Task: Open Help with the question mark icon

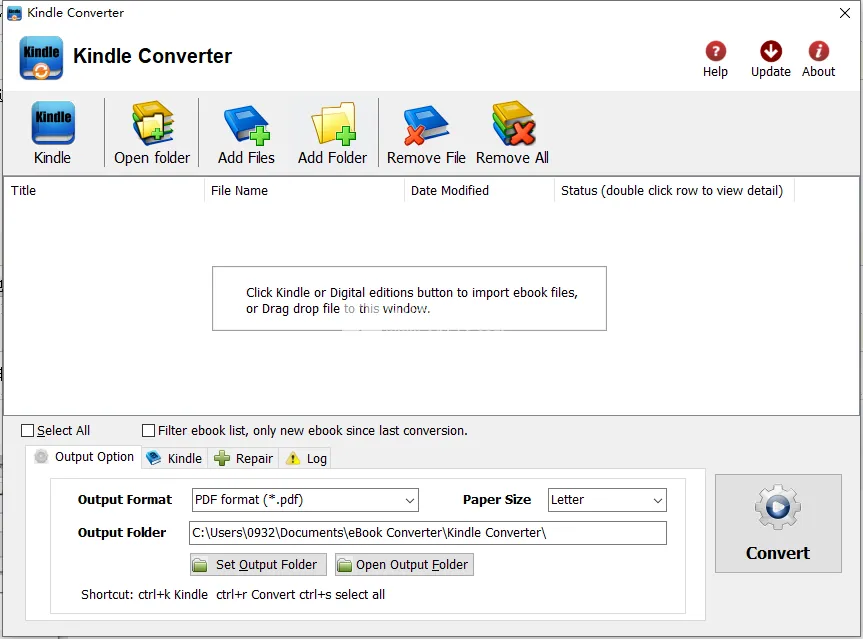Action: pyautogui.click(x=715, y=51)
